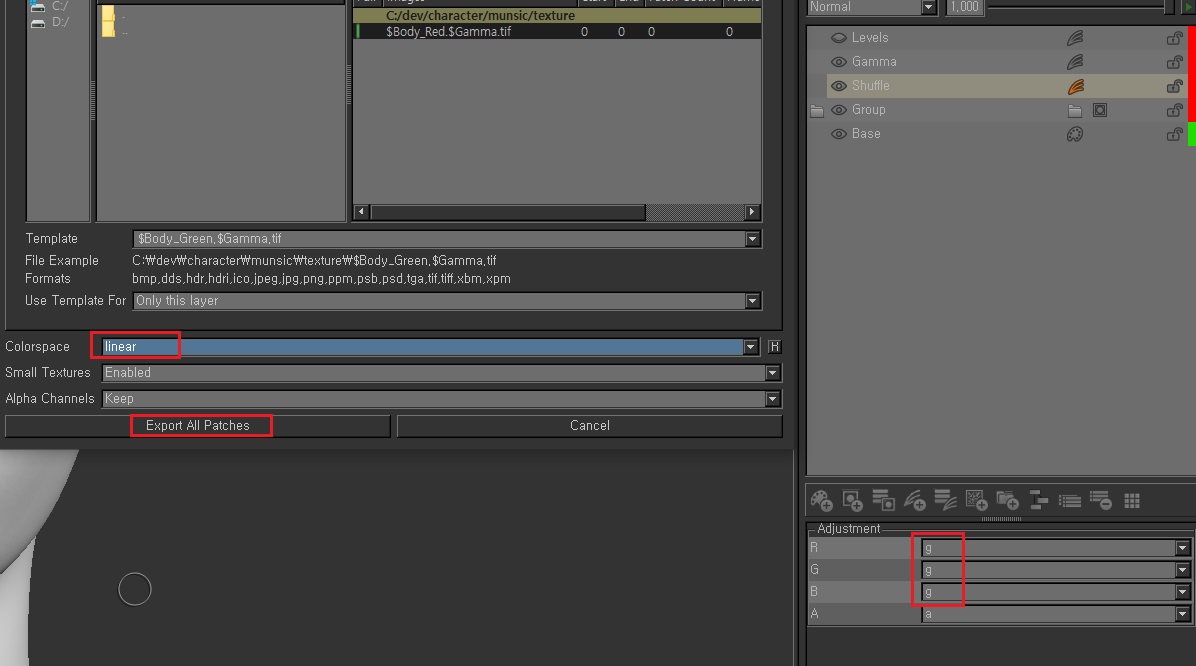Click the opacity value field 1.000
Screen dimensions: 1196x666
(x=964, y=7)
